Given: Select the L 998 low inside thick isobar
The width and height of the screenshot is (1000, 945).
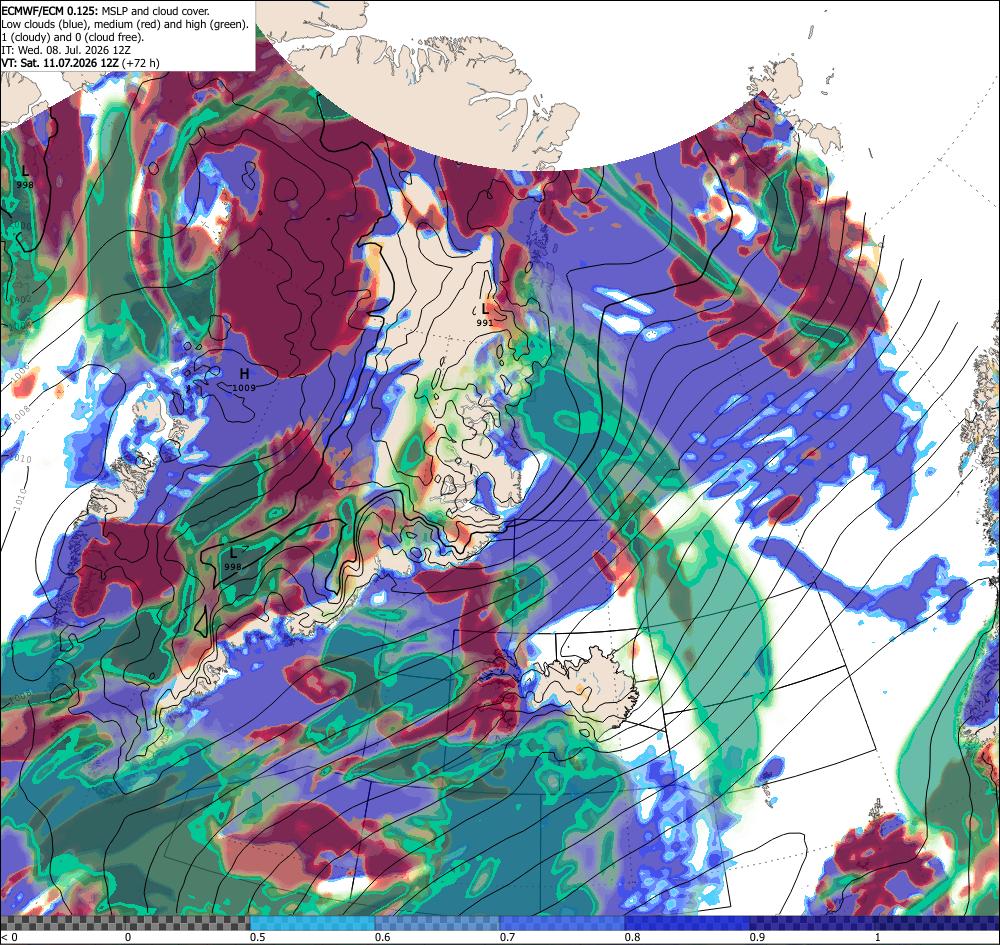Looking at the screenshot, I should [233, 559].
